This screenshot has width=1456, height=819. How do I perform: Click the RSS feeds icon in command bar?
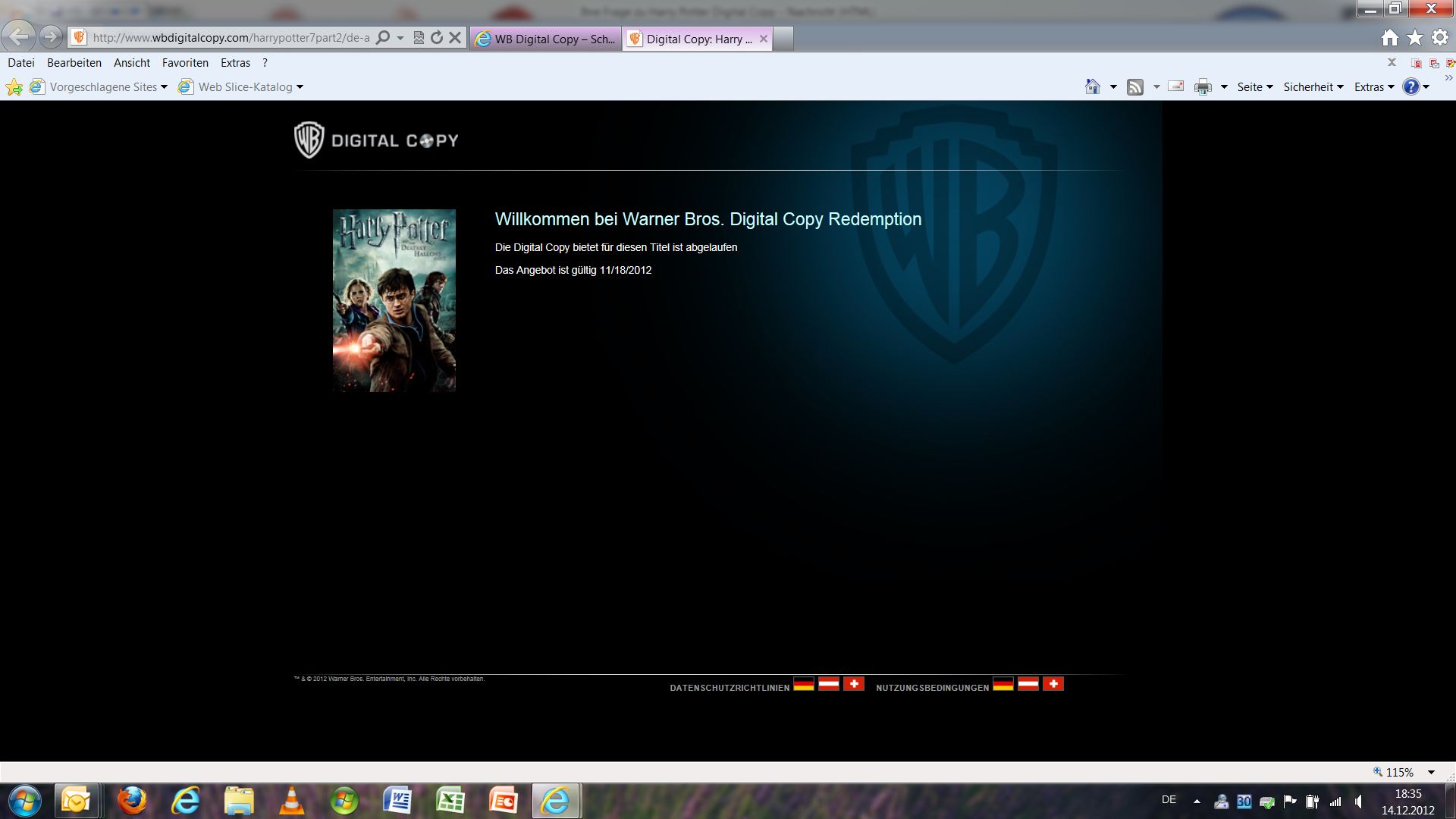point(1134,87)
